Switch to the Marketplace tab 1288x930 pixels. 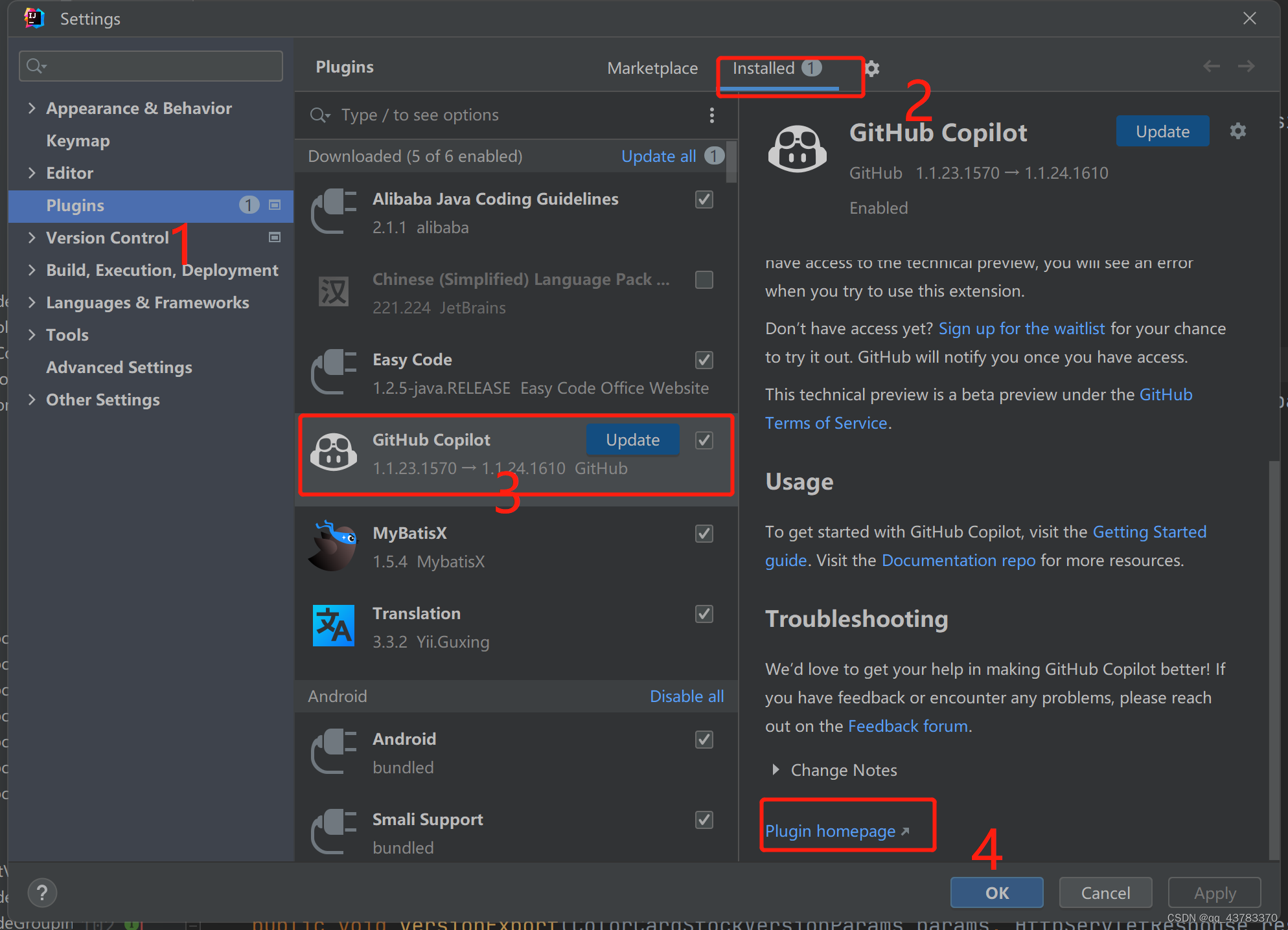(652, 69)
